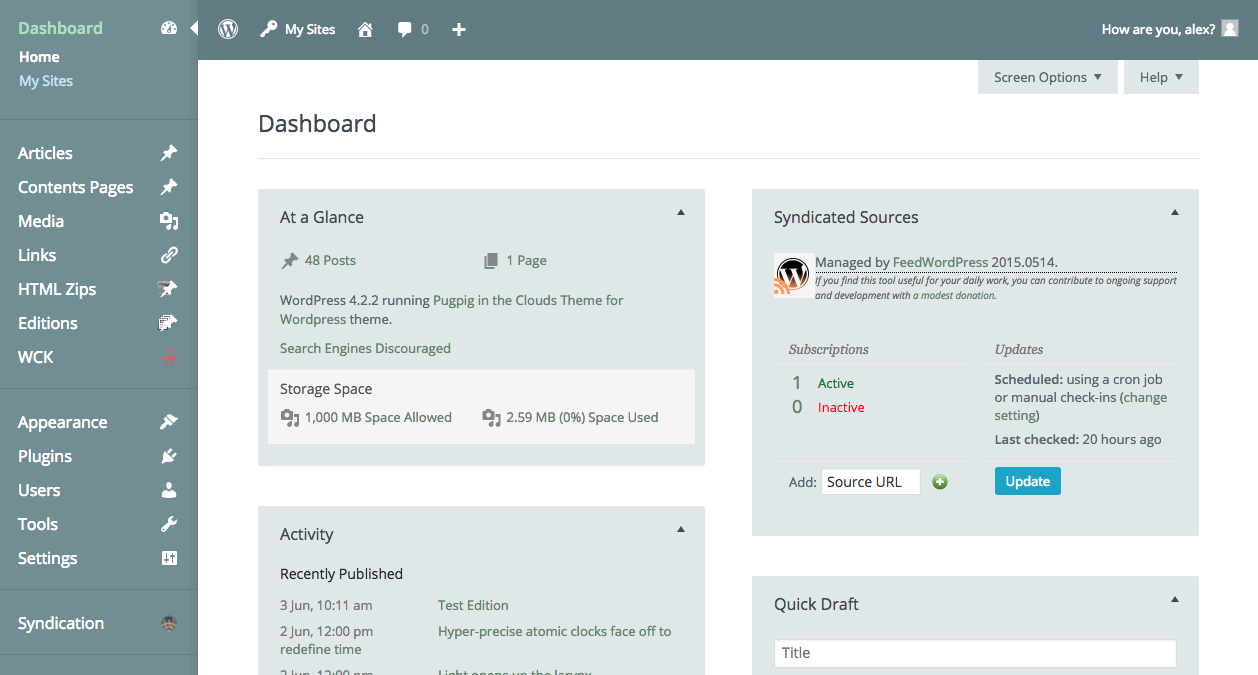
Task: Click the key icon beside My Sites
Action: point(268,29)
